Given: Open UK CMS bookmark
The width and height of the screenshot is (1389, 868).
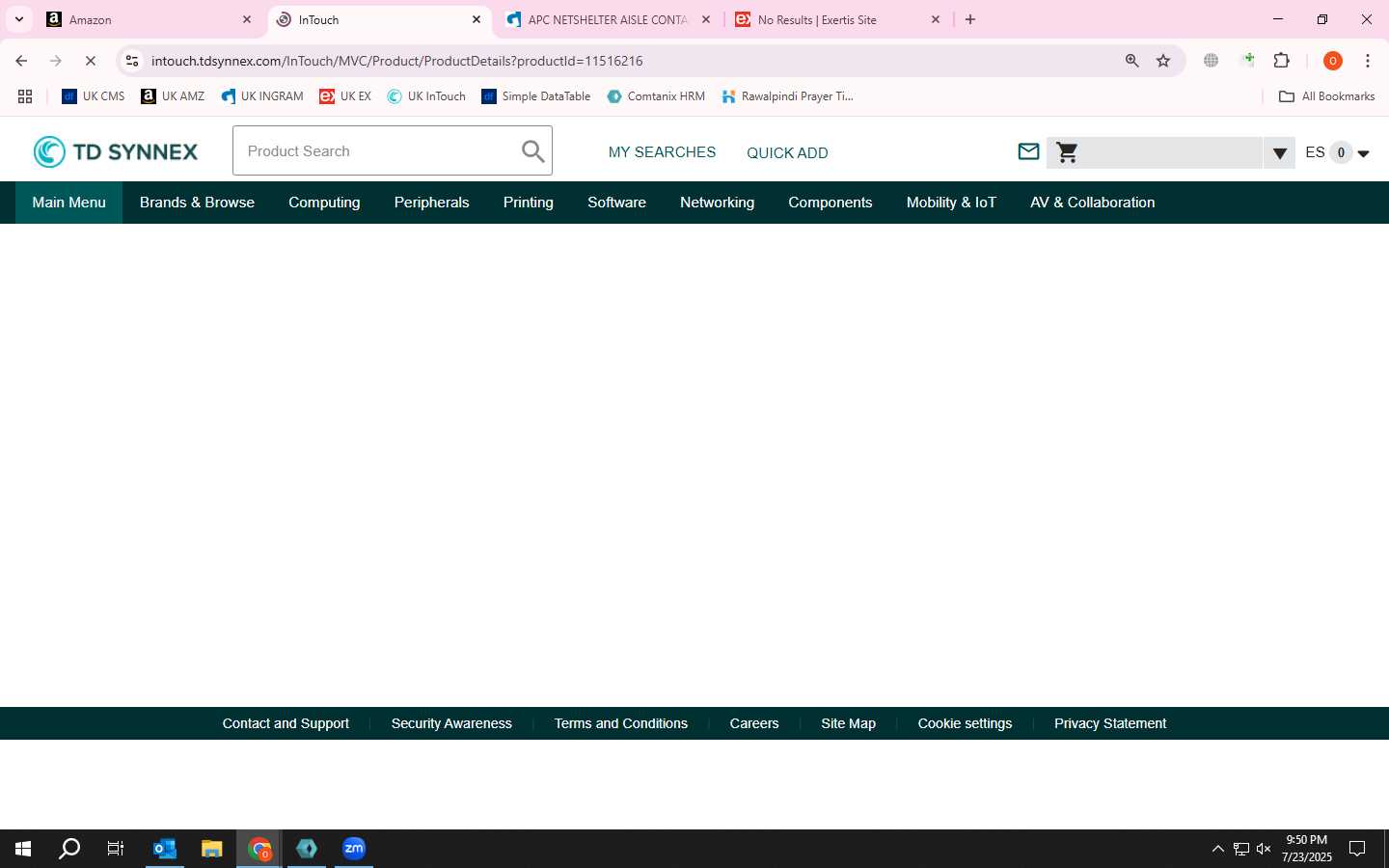Looking at the screenshot, I should (94, 96).
